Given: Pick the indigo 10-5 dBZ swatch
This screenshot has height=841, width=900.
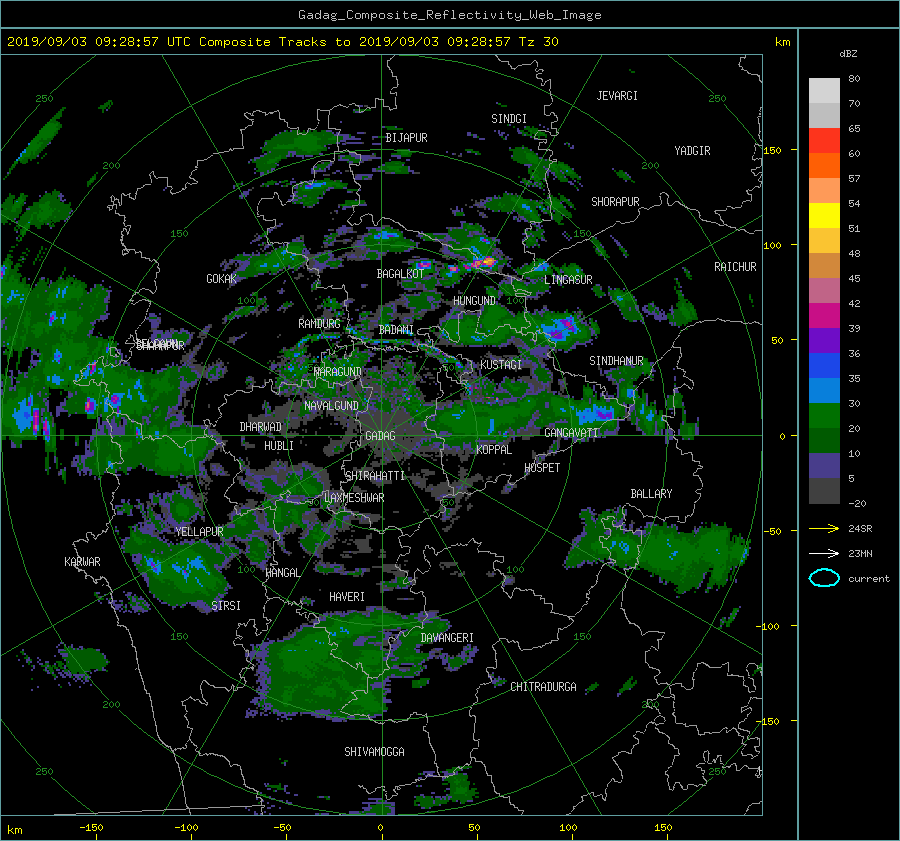Looking at the screenshot, I should (824, 466).
